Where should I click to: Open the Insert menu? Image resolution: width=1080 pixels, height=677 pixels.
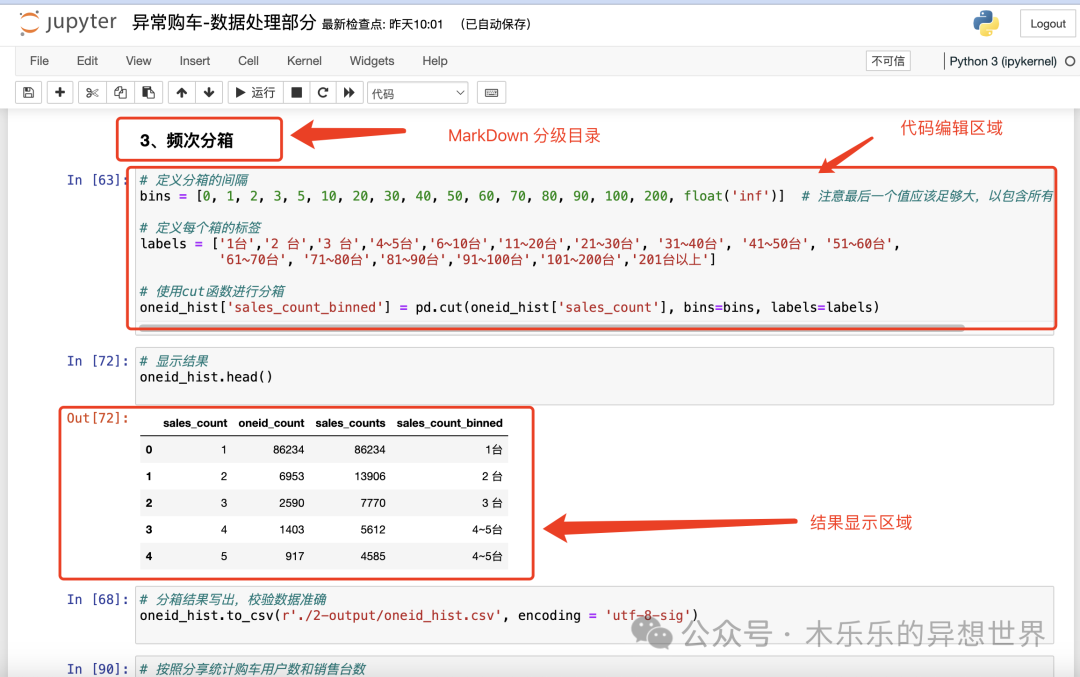pos(195,61)
